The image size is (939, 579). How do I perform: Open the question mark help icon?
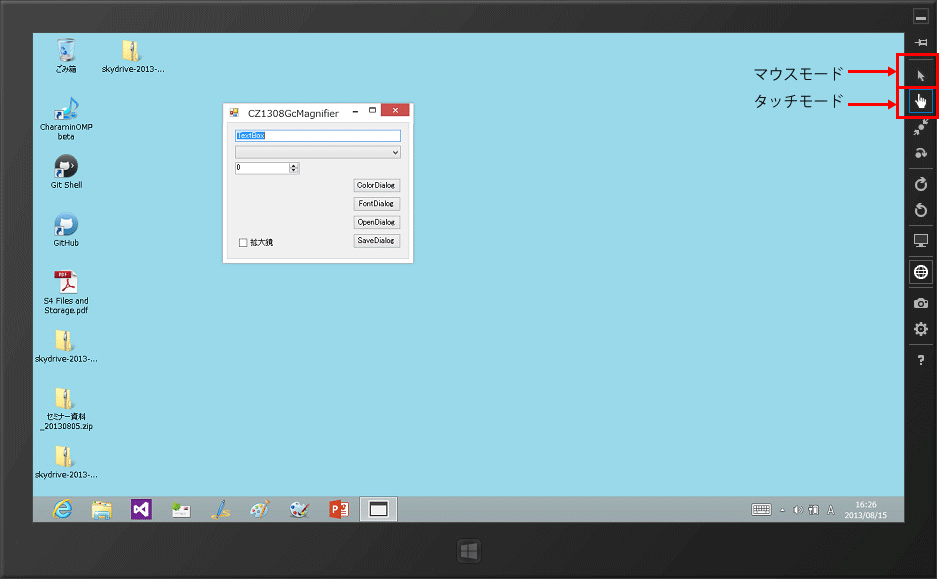[x=920, y=358]
